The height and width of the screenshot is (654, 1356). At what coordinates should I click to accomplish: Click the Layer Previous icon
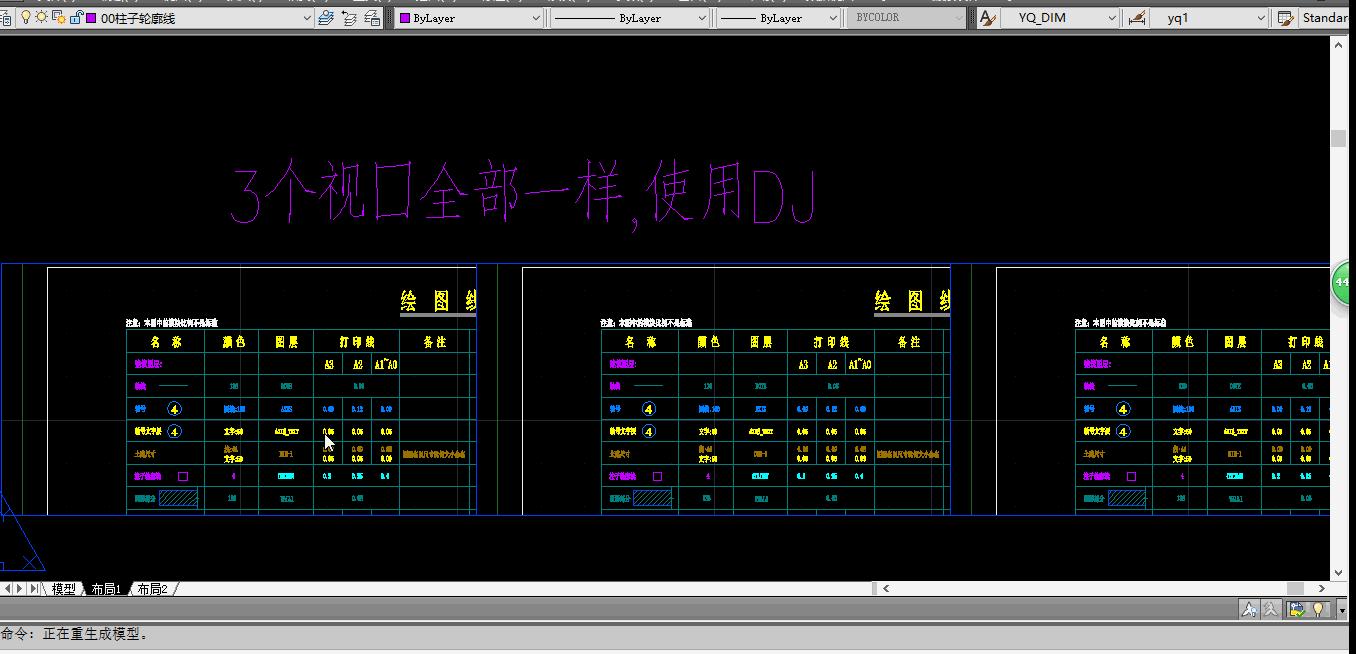tap(349, 18)
